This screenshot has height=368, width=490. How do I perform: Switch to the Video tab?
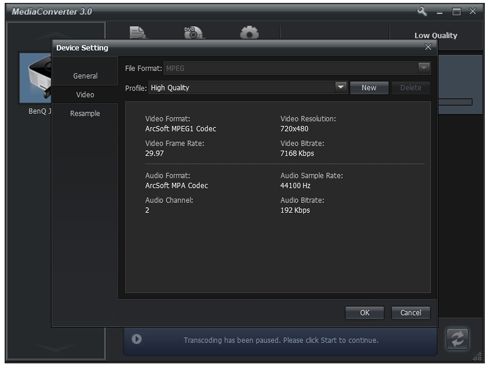tap(85, 95)
